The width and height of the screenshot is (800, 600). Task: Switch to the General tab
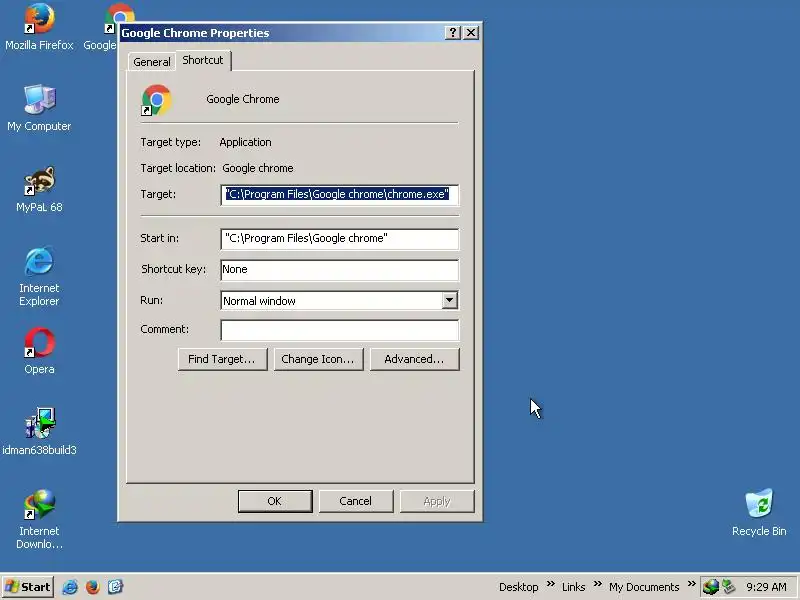152,62
